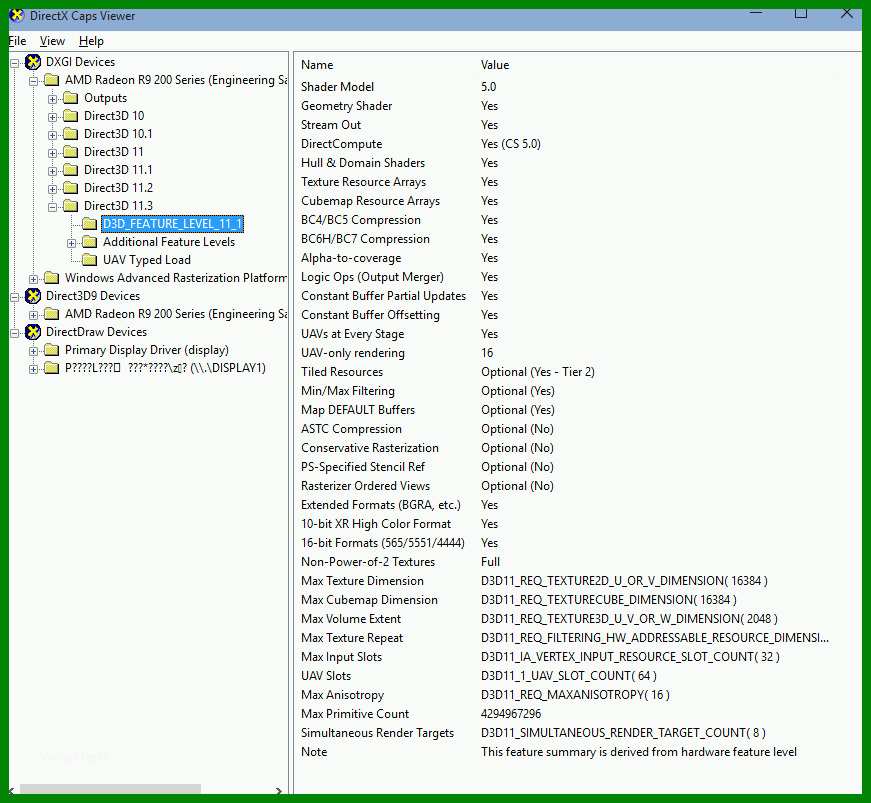
Task: Click the DirectX Caps Viewer title bar icon
Action: click(x=17, y=16)
